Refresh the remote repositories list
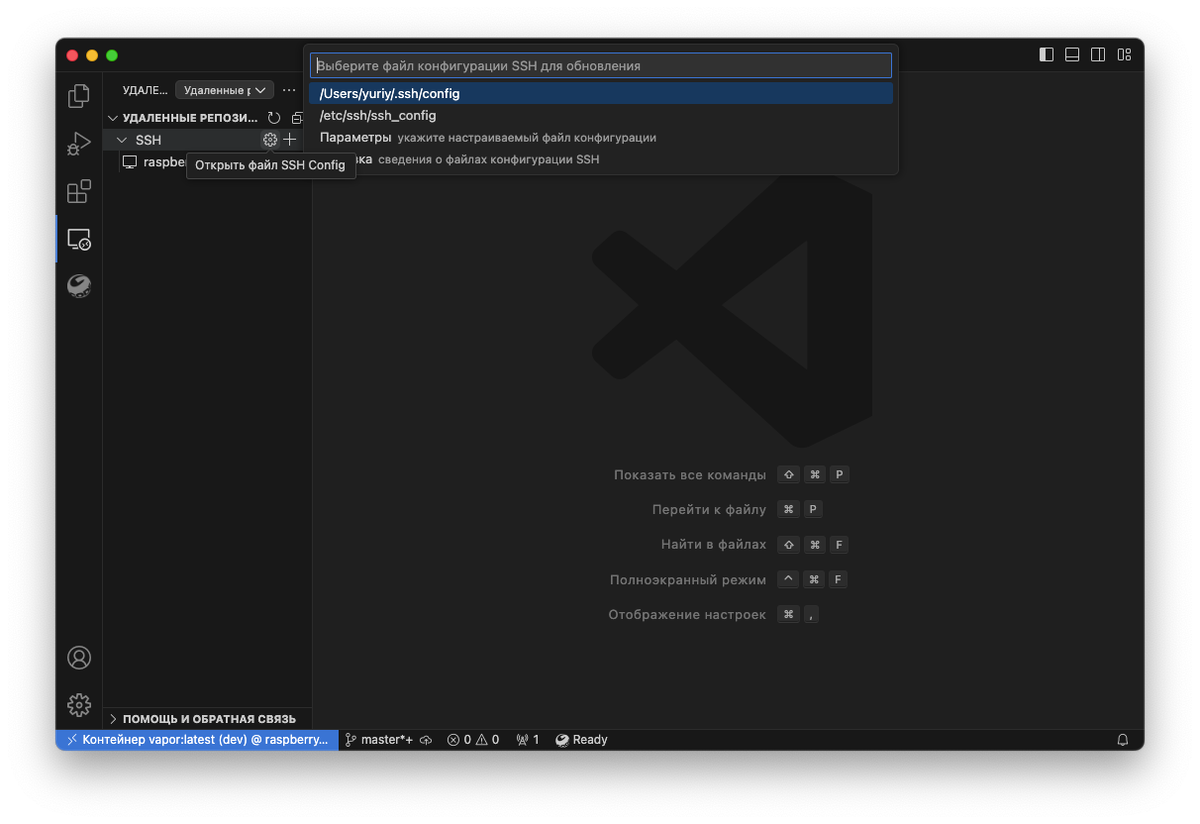This screenshot has height=824, width=1200. (x=273, y=118)
